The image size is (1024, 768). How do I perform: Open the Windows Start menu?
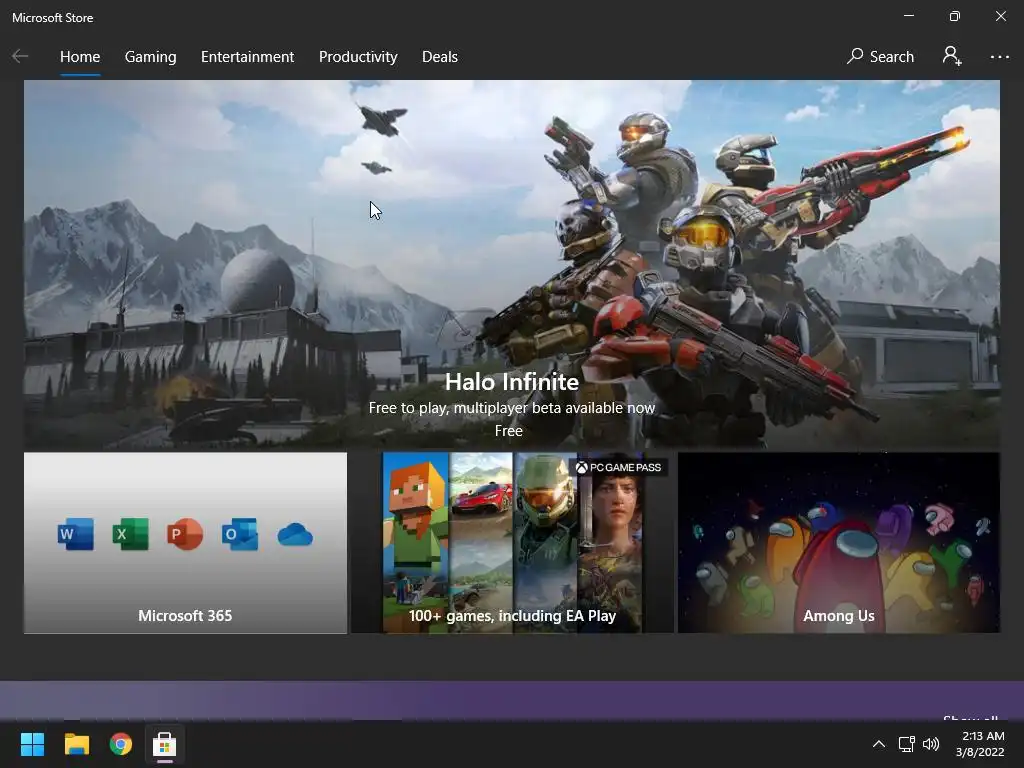click(32, 744)
